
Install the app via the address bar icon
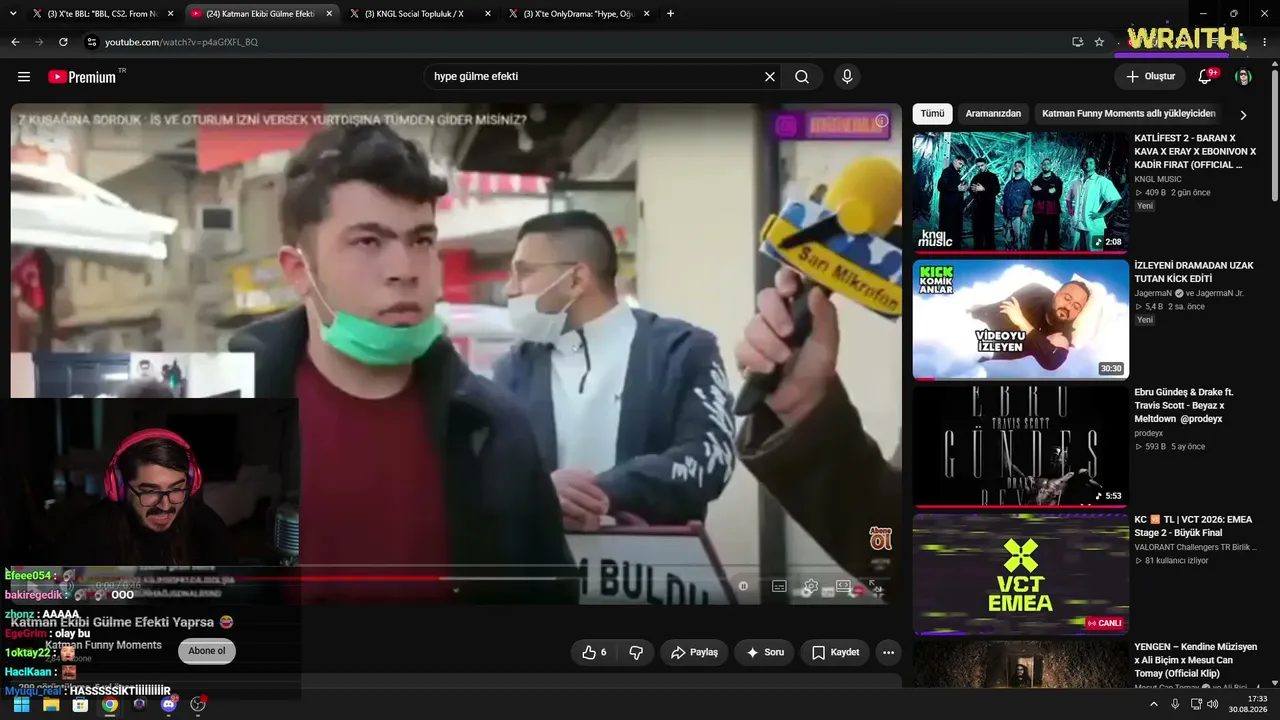point(1077,42)
